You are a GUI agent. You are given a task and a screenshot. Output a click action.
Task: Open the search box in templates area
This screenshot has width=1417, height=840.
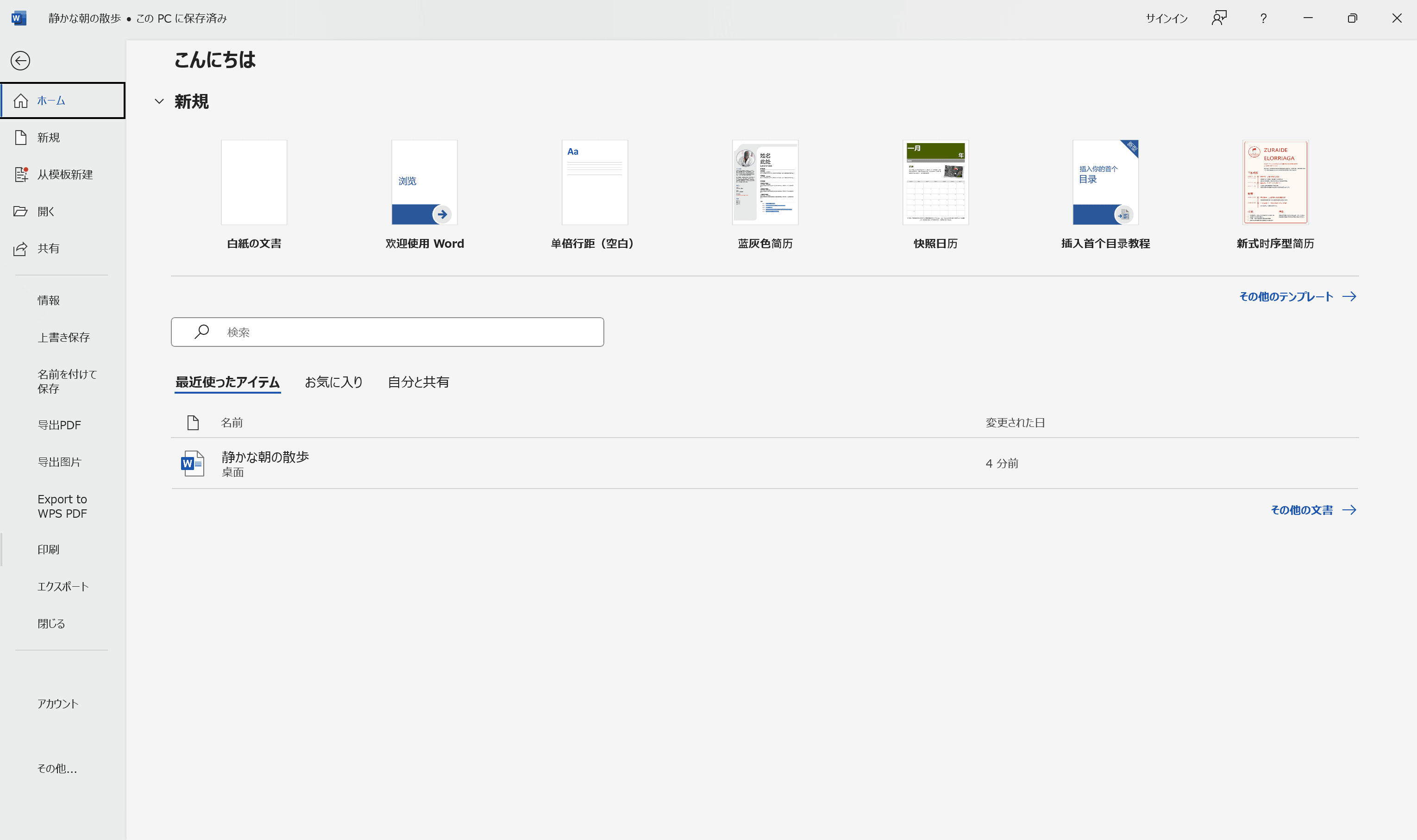coord(387,332)
